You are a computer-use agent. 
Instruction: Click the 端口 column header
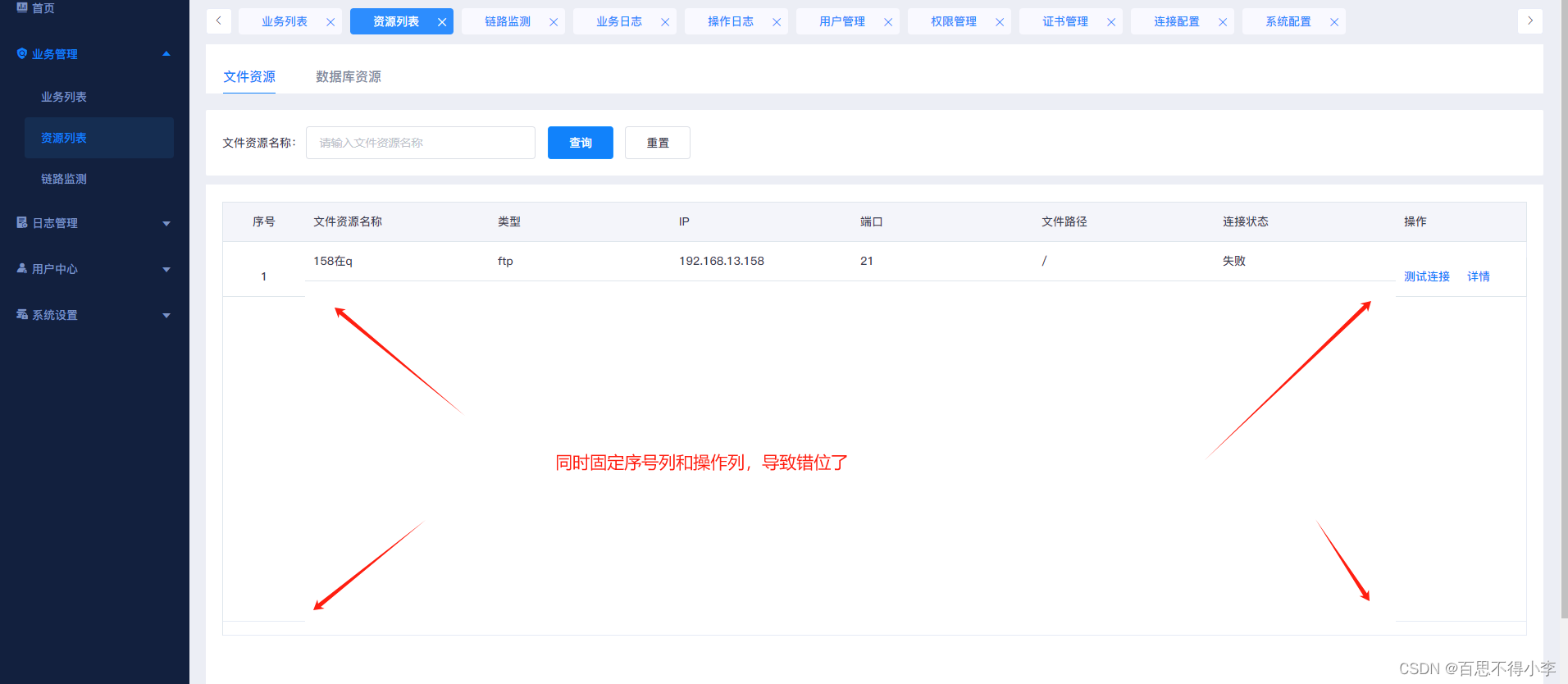pyautogui.click(x=872, y=221)
